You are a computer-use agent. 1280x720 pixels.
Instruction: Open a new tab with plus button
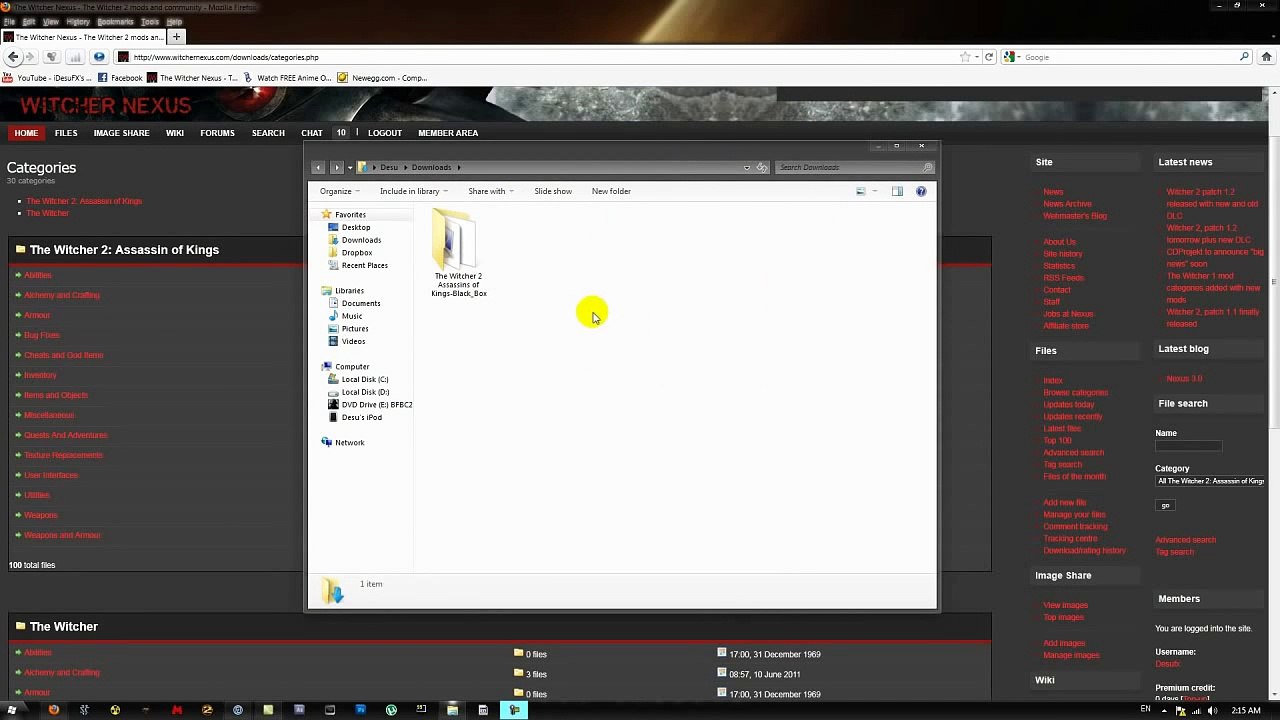[x=176, y=37]
